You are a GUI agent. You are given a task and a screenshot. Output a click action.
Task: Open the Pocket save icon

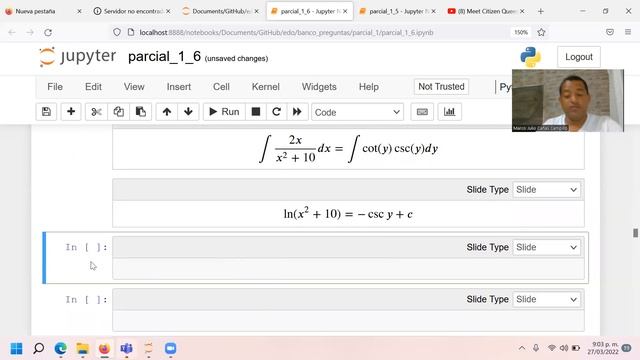pyautogui.click(x=610, y=32)
